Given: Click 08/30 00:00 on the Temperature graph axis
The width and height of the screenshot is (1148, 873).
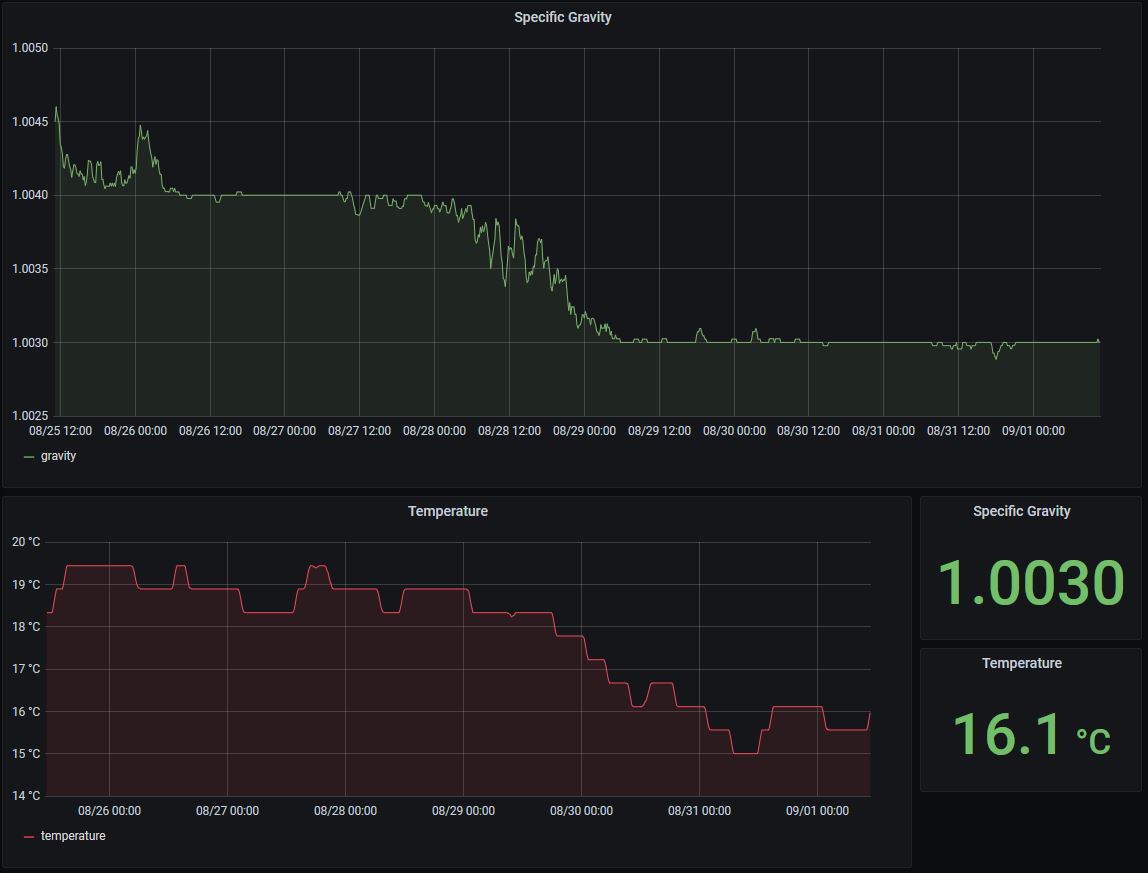Looking at the screenshot, I should 581,811.
